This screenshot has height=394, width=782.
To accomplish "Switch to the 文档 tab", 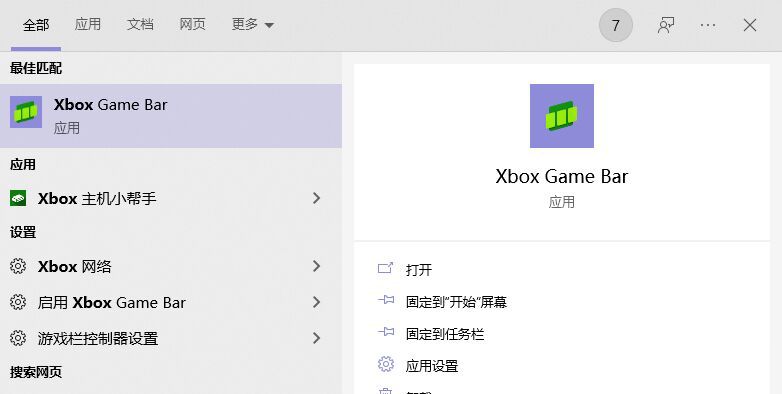I will [140, 24].
